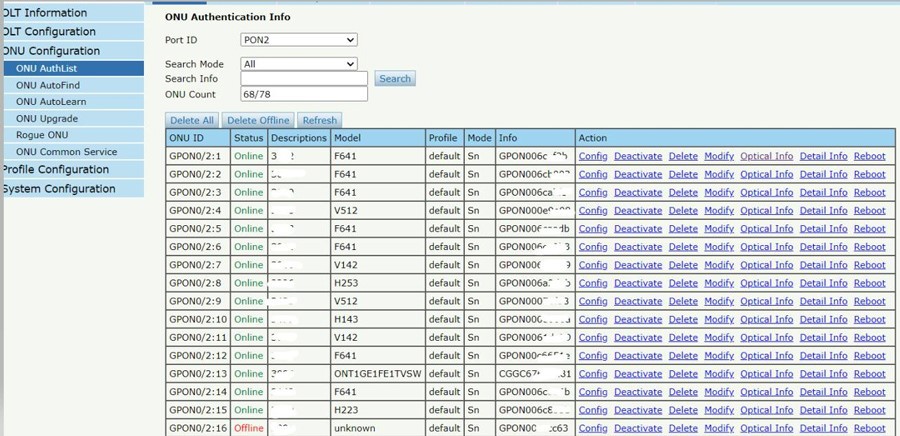Click the Modify link for GPON0/2:4

[x=719, y=211]
